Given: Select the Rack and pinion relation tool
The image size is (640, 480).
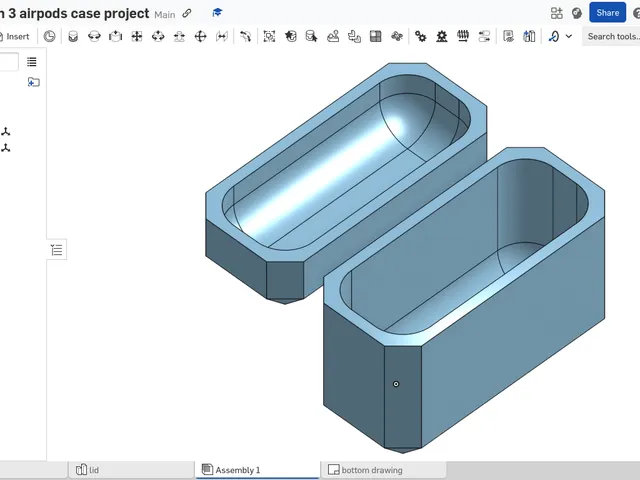Looking at the screenshot, I should (x=442, y=36).
